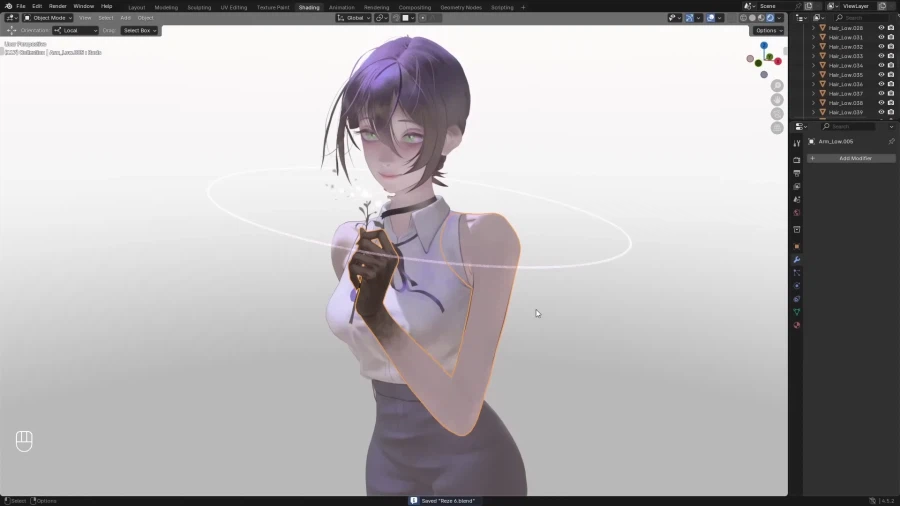
Task: Toggle viewport gizmos display
Action: (x=690, y=18)
